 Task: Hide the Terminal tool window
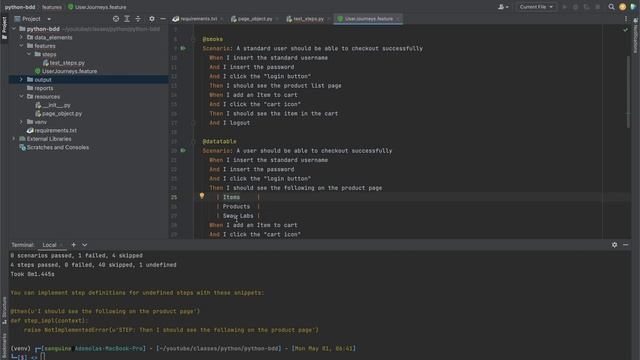click(625, 245)
